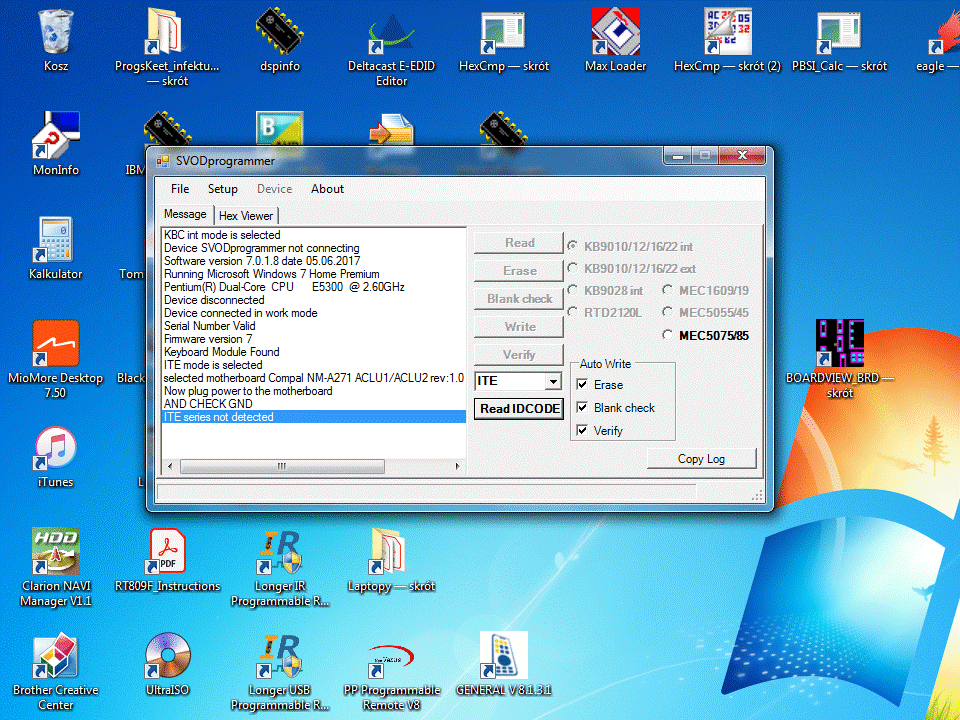Uncheck Auto Write Blank check checkbox

[x=582, y=407]
